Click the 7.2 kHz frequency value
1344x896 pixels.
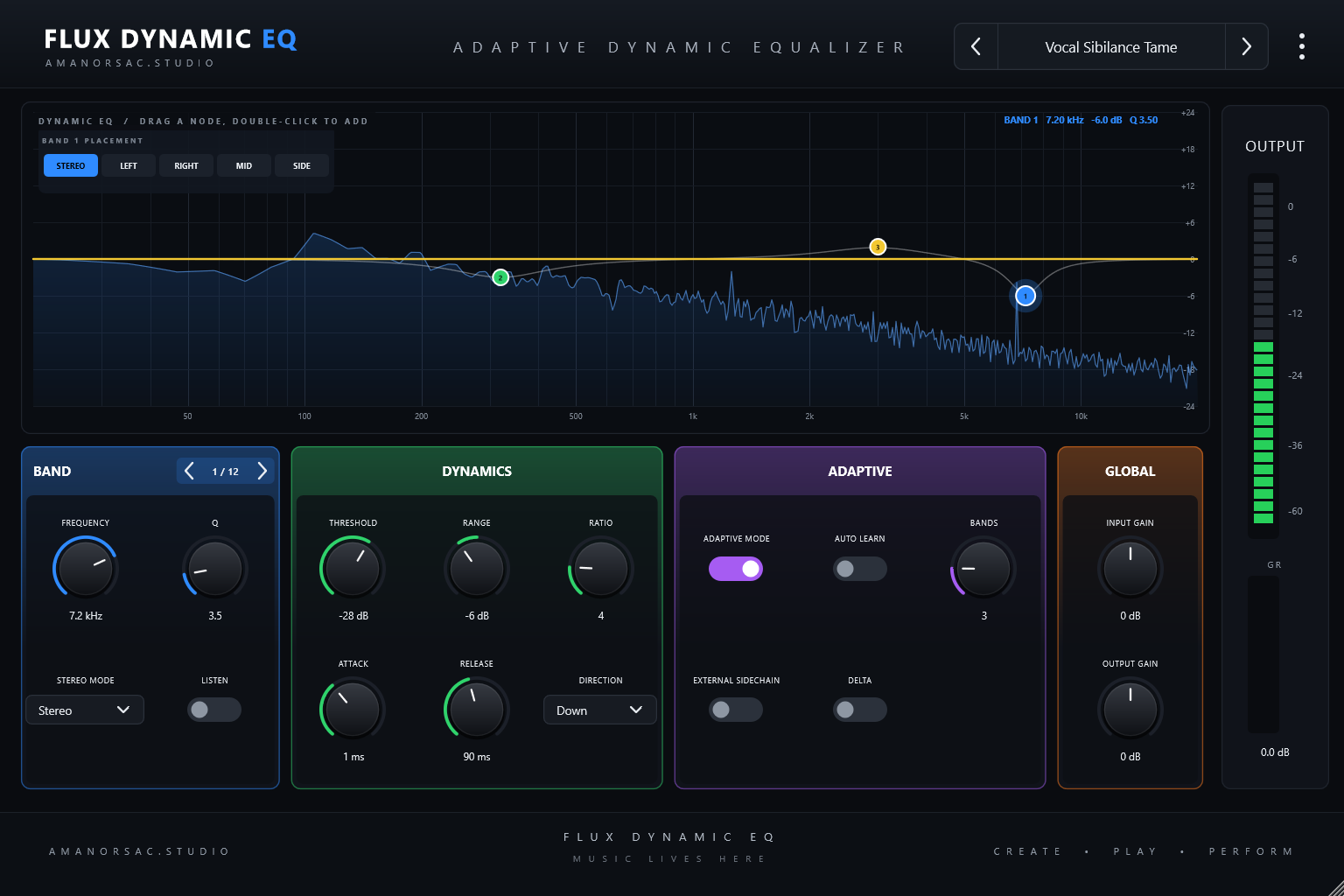tap(86, 616)
